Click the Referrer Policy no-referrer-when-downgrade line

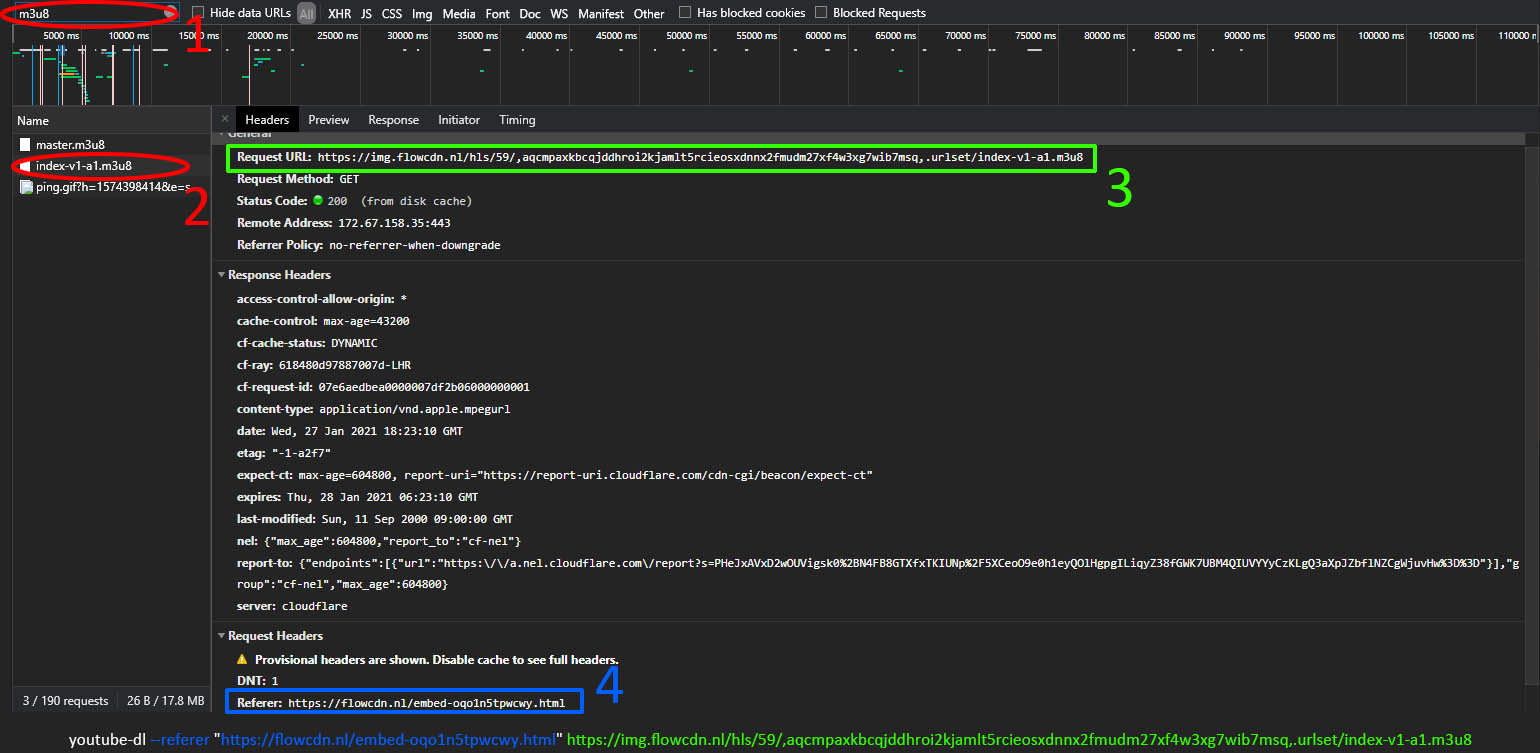tap(369, 245)
